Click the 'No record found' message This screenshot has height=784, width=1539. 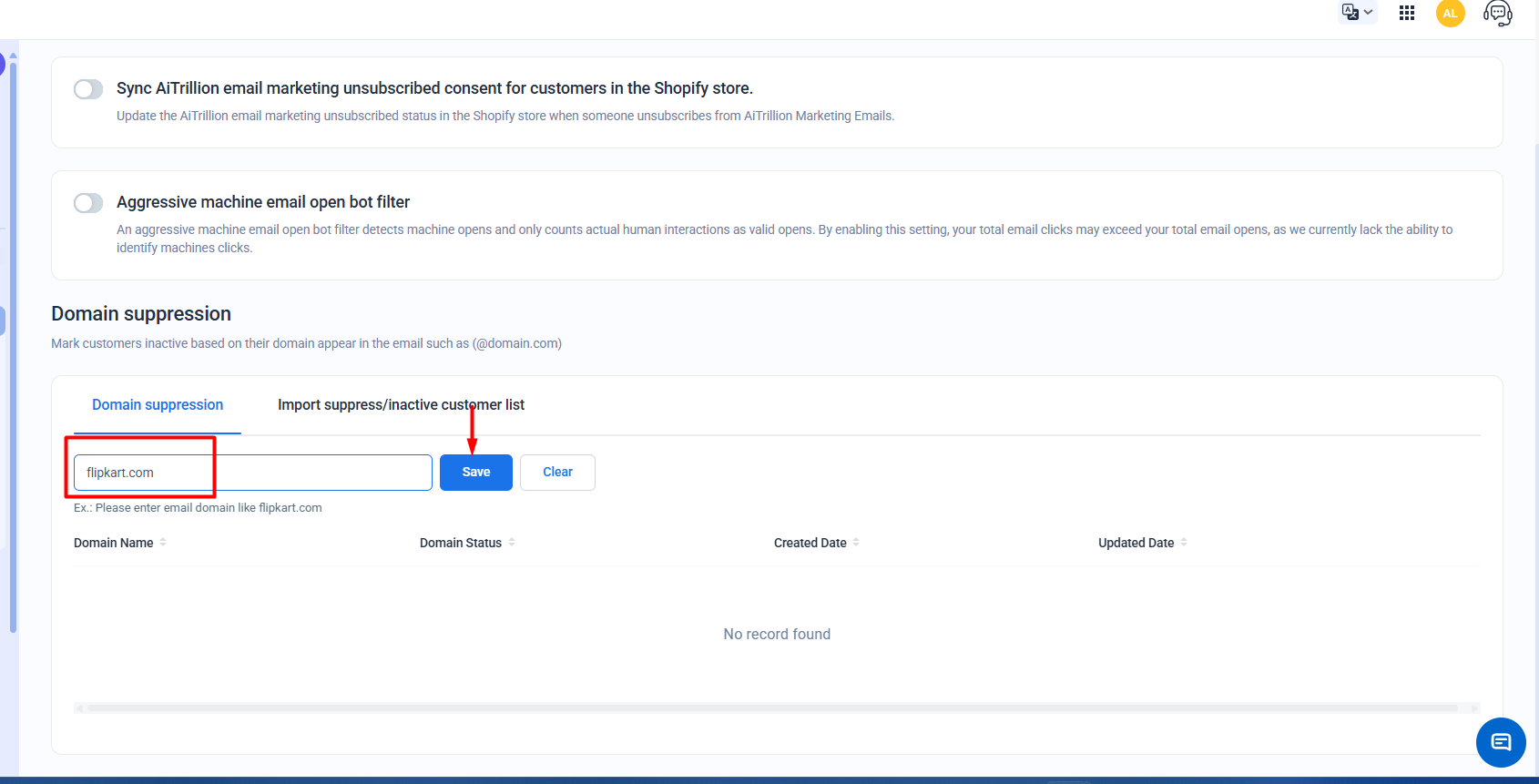pos(777,635)
